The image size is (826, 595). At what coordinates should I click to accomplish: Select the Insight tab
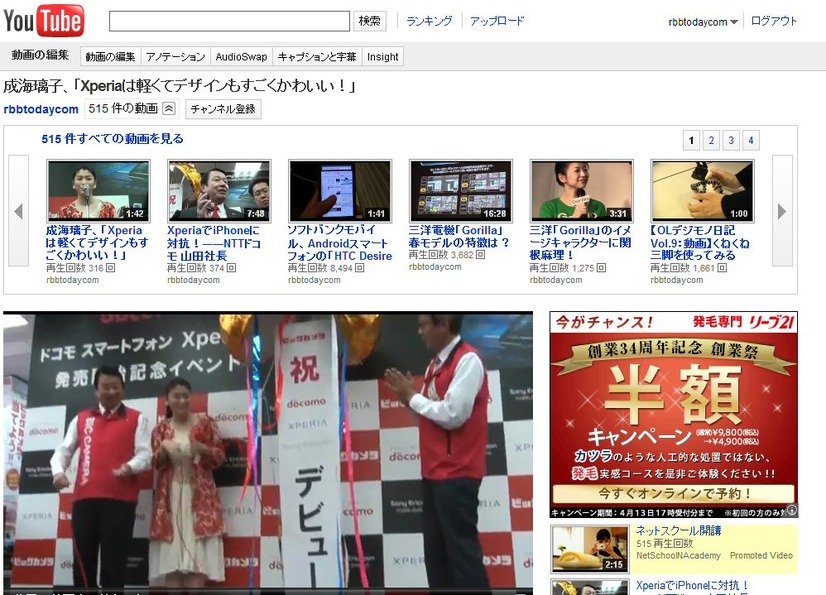pos(382,56)
